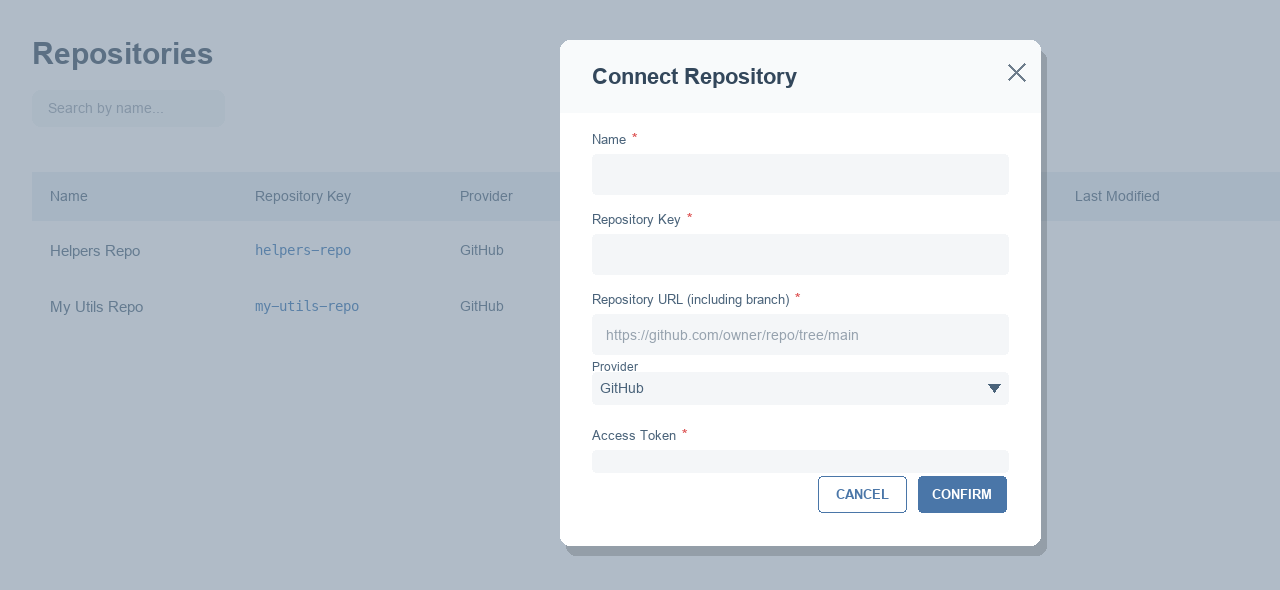Select the My Utils Repo row name
The width and height of the screenshot is (1280, 590).
point(96,307)
